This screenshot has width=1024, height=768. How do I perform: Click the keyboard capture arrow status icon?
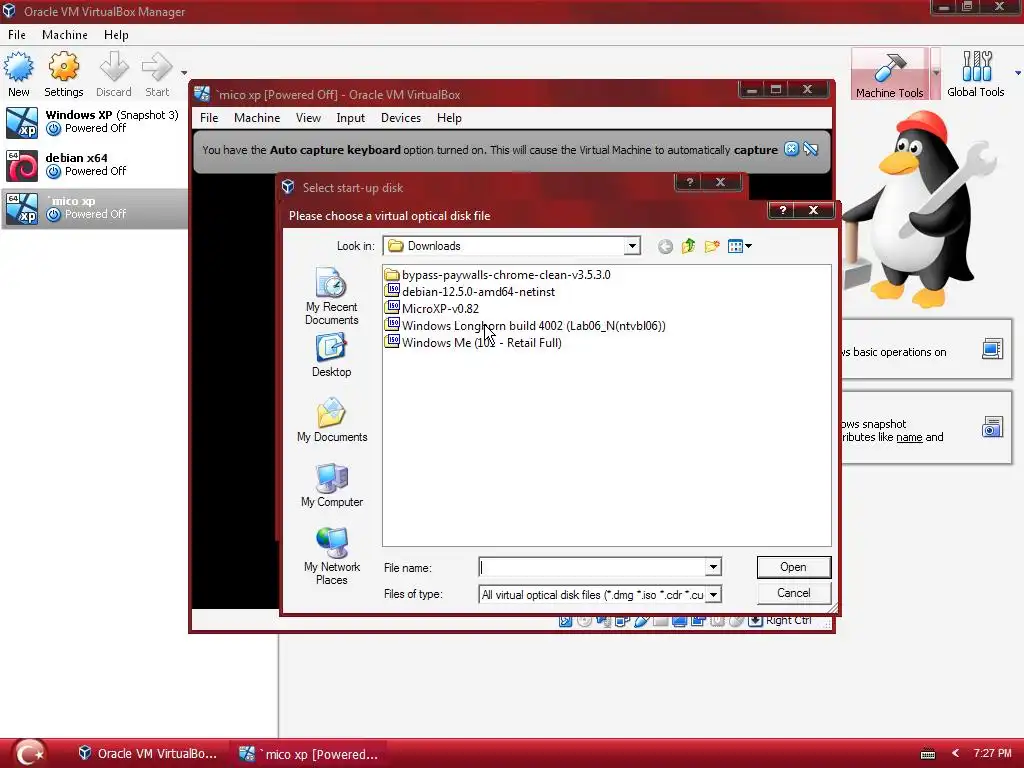point(755,620)
